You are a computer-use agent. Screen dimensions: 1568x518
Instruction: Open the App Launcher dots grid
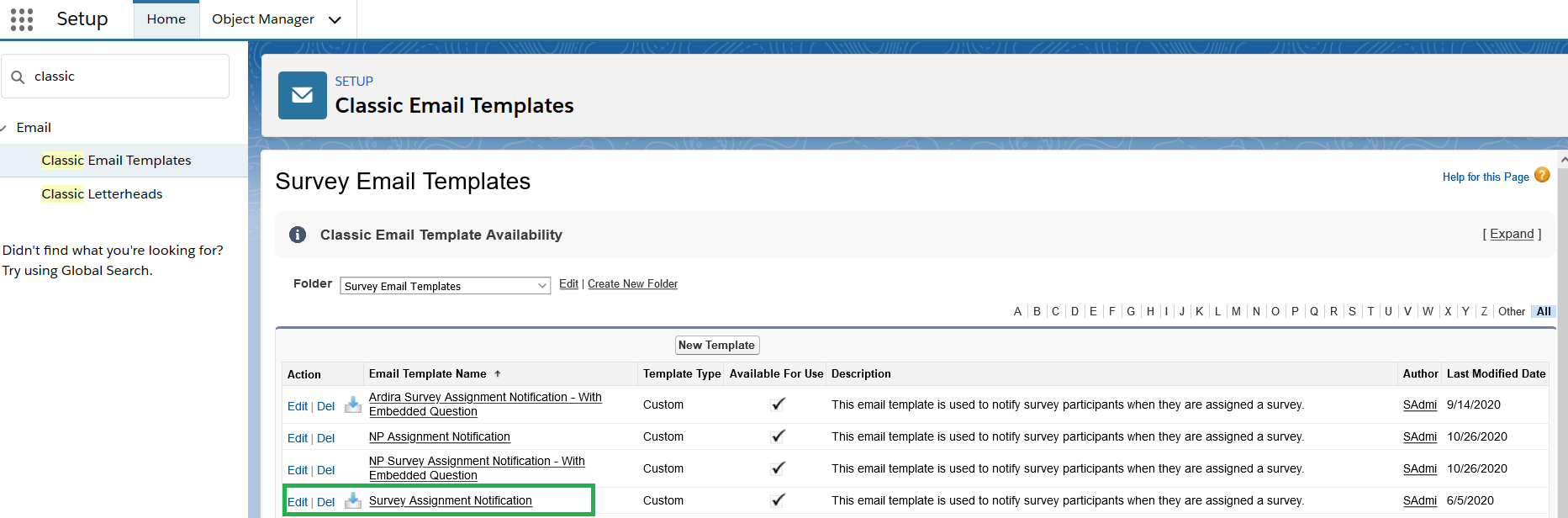(x=22, y=19)
